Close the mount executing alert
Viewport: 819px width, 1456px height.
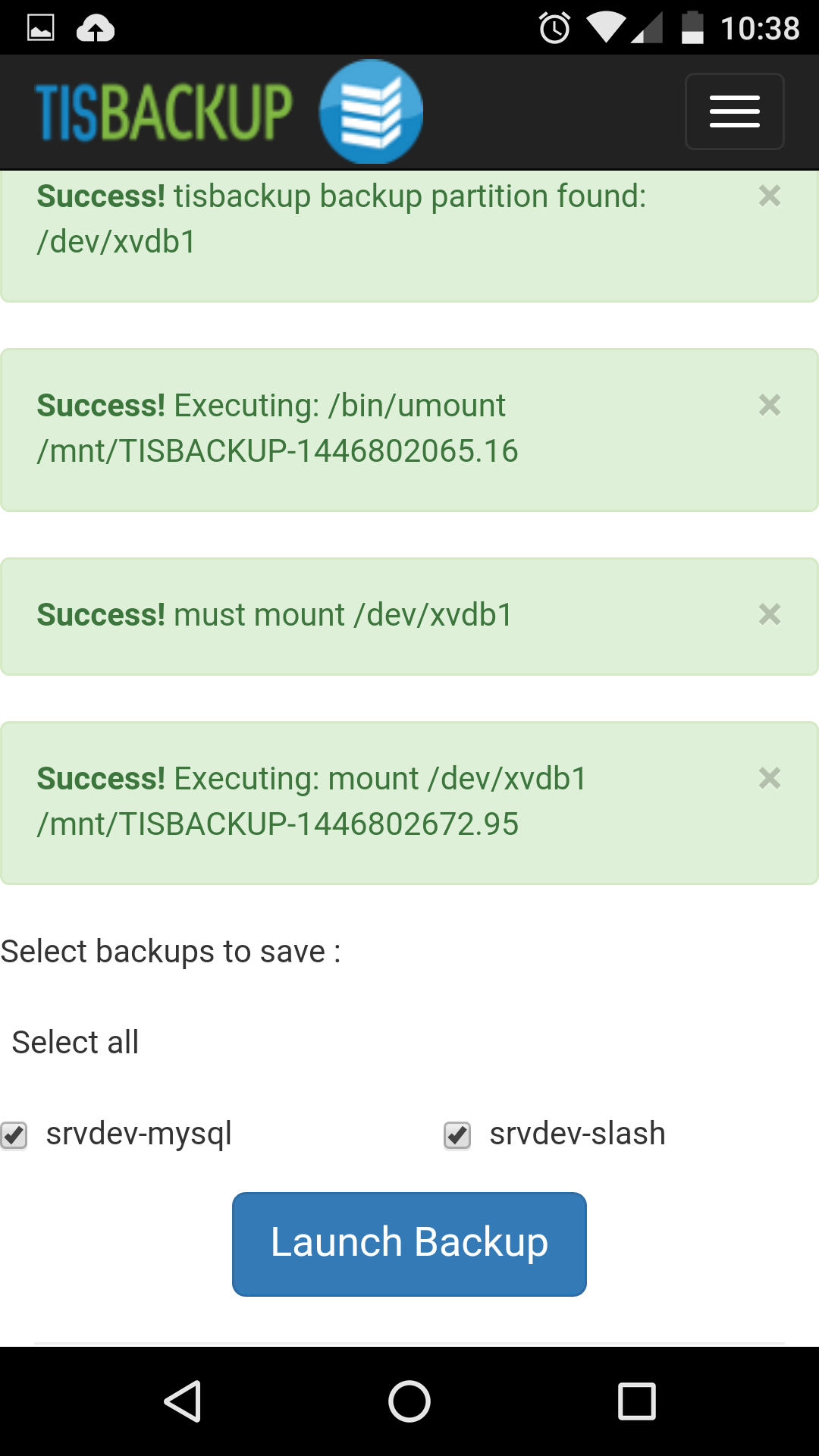pyautogui.click(x=769, y=779)
